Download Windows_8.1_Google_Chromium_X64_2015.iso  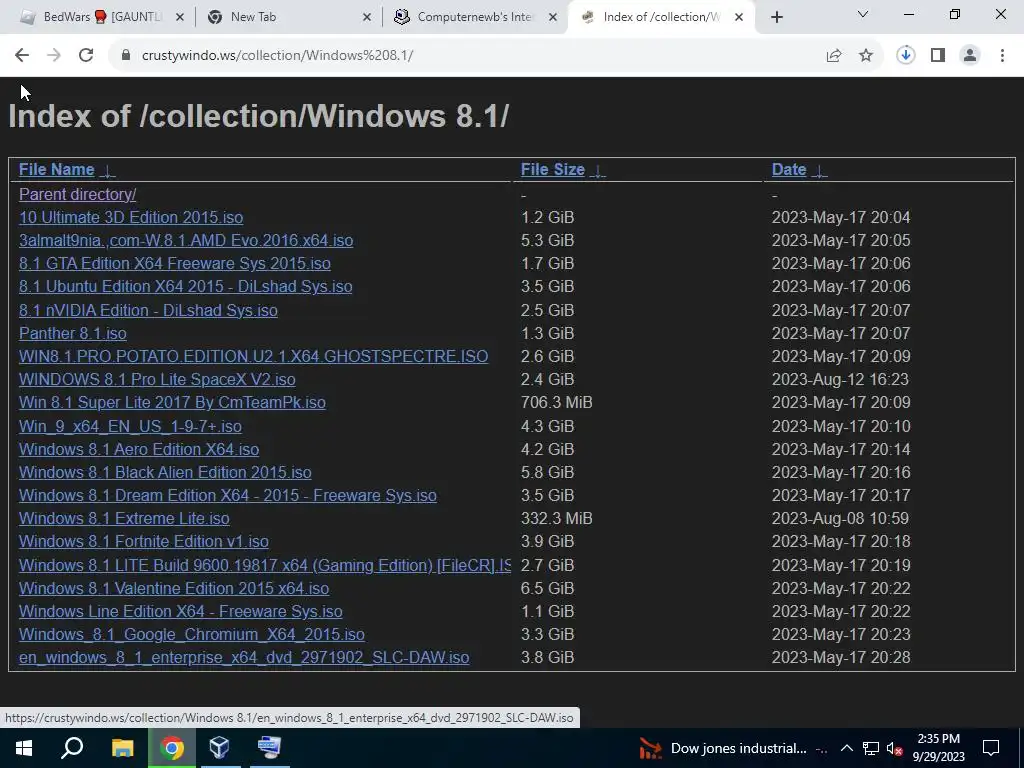pos(192,635)
